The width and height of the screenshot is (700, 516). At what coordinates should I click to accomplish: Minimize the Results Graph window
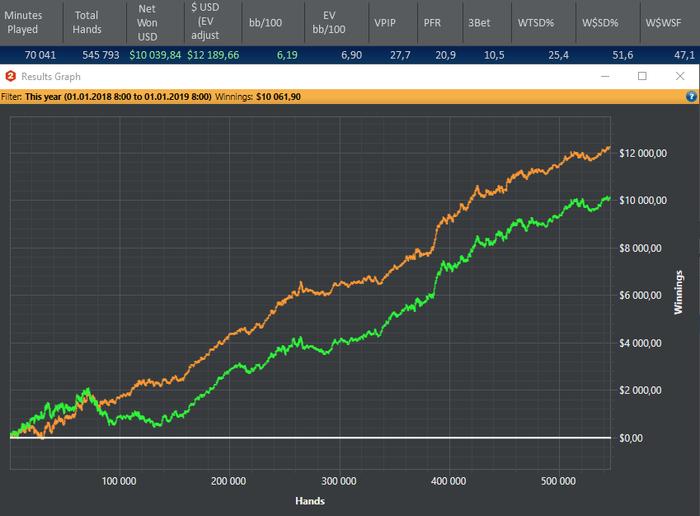click(x=605, y=76)
